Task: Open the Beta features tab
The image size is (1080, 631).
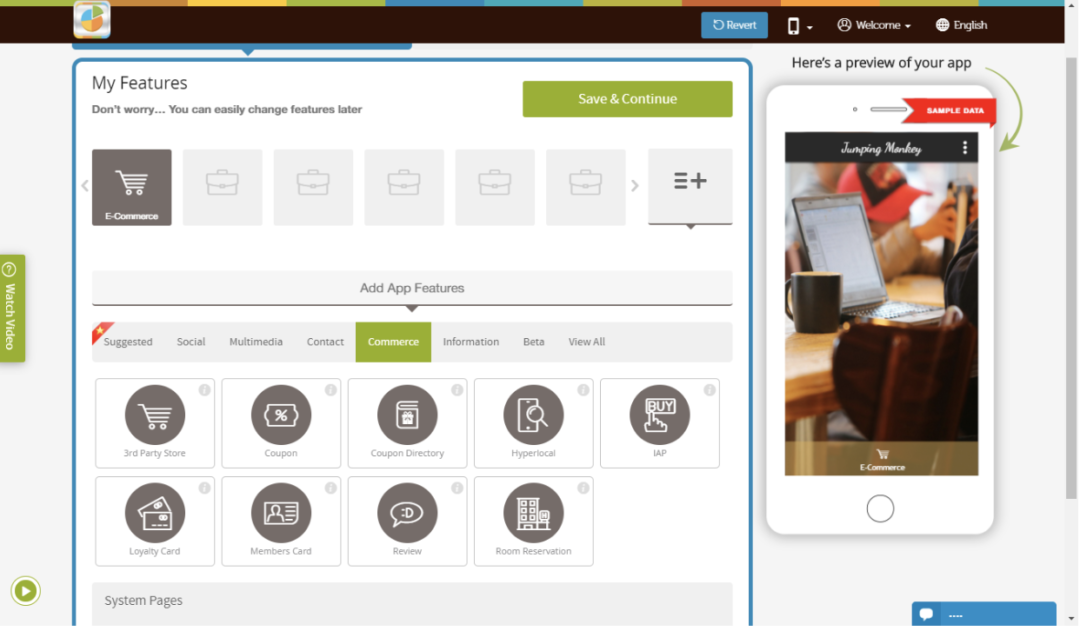Action: tap(533, 341)
